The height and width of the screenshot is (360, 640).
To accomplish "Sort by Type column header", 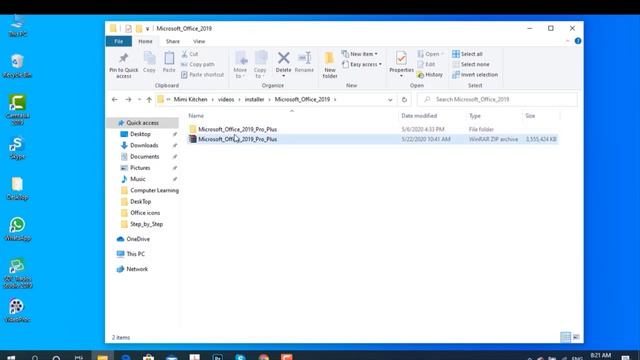I will 475,116.
